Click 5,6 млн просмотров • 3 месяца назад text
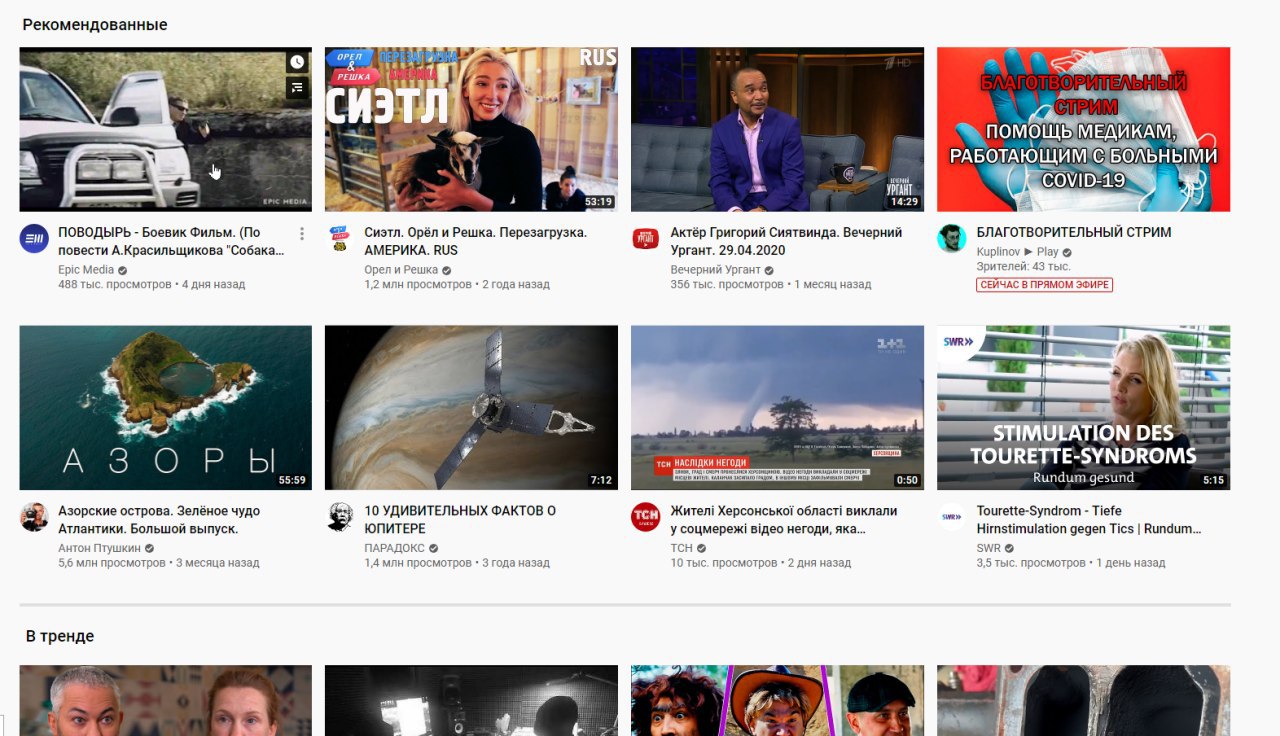Screen dimensions: 1280x736 click(x=159, y=562)
